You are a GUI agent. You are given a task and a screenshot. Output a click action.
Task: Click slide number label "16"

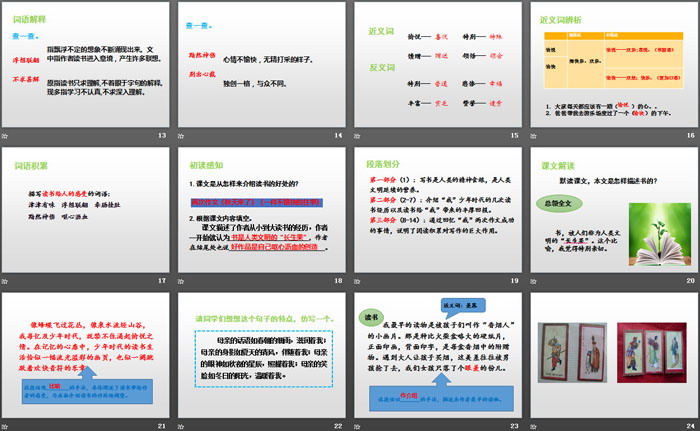(x=691, y=135)
